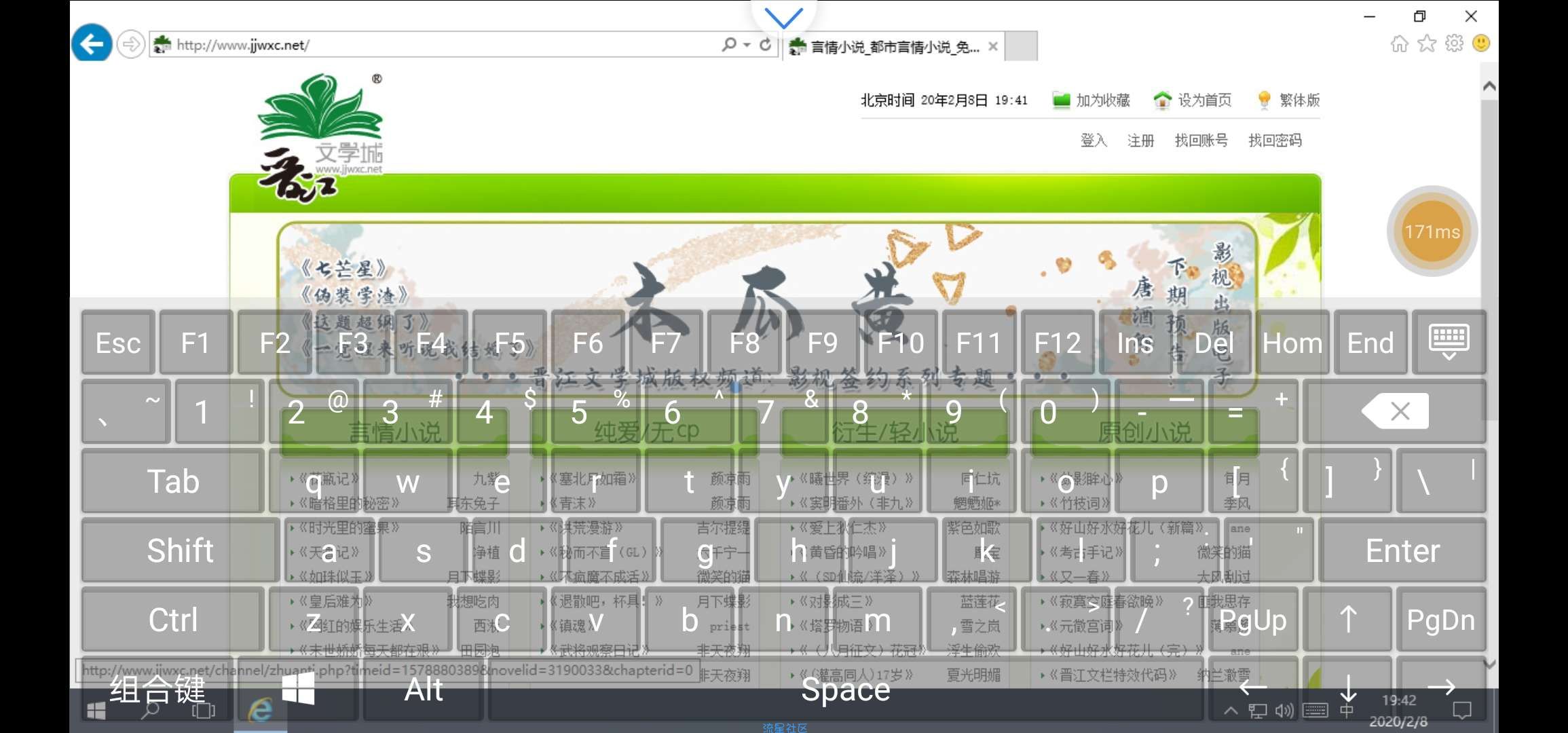1568x733 pixels.
Task: Tap the F11 key on virtual keyboard
Action: 979,342
